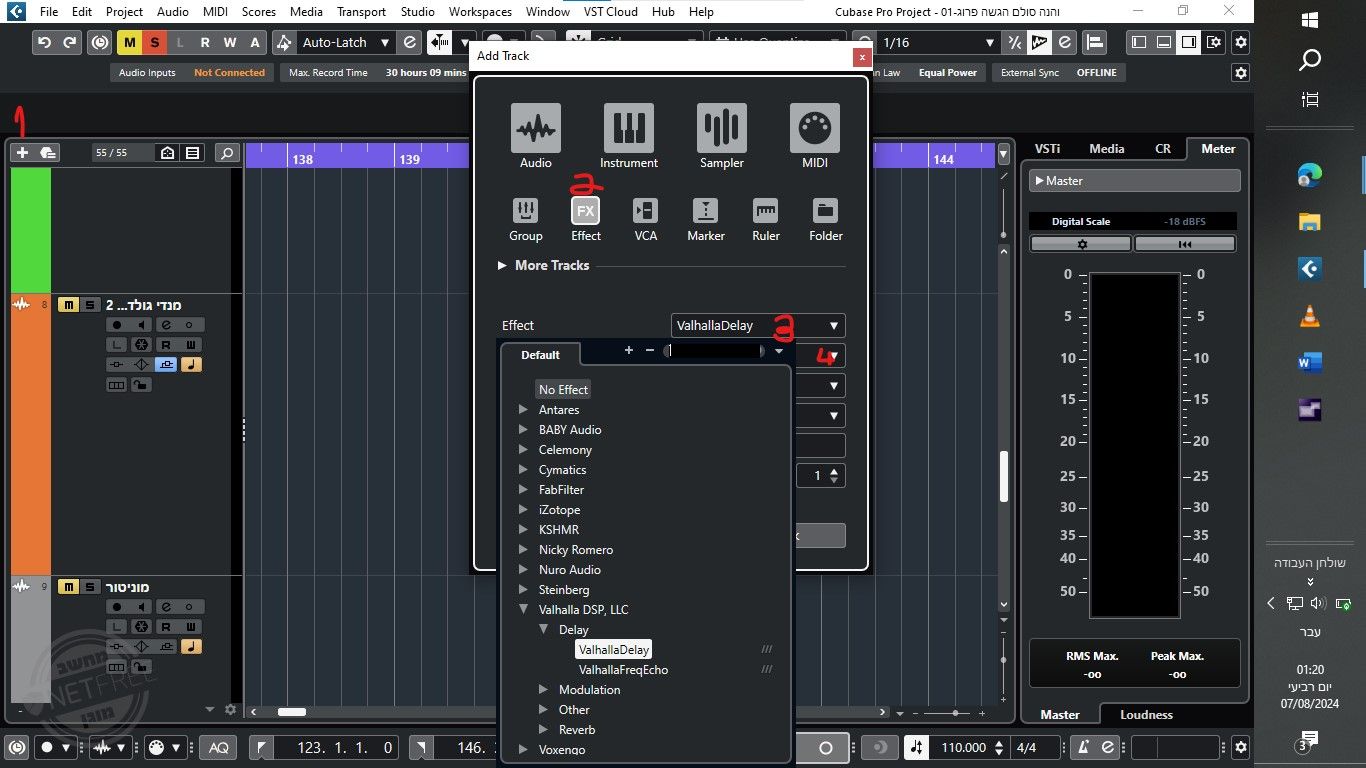Select the Audio track type icon

[x=536, y=128]
